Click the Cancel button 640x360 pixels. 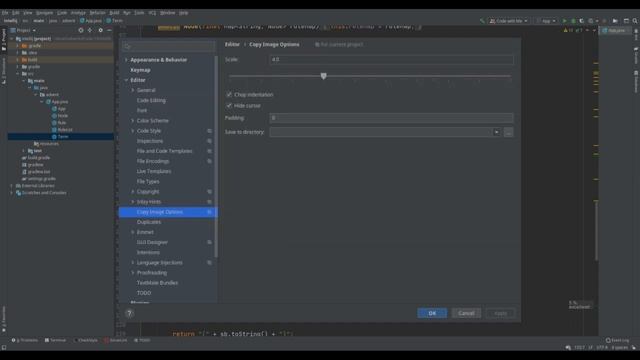[466, 313]
